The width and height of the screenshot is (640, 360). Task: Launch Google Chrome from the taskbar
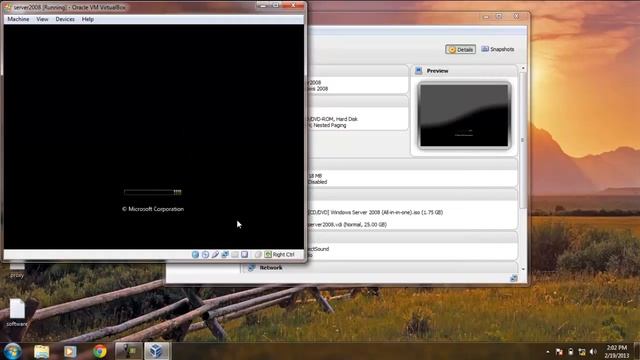[99, 351]
